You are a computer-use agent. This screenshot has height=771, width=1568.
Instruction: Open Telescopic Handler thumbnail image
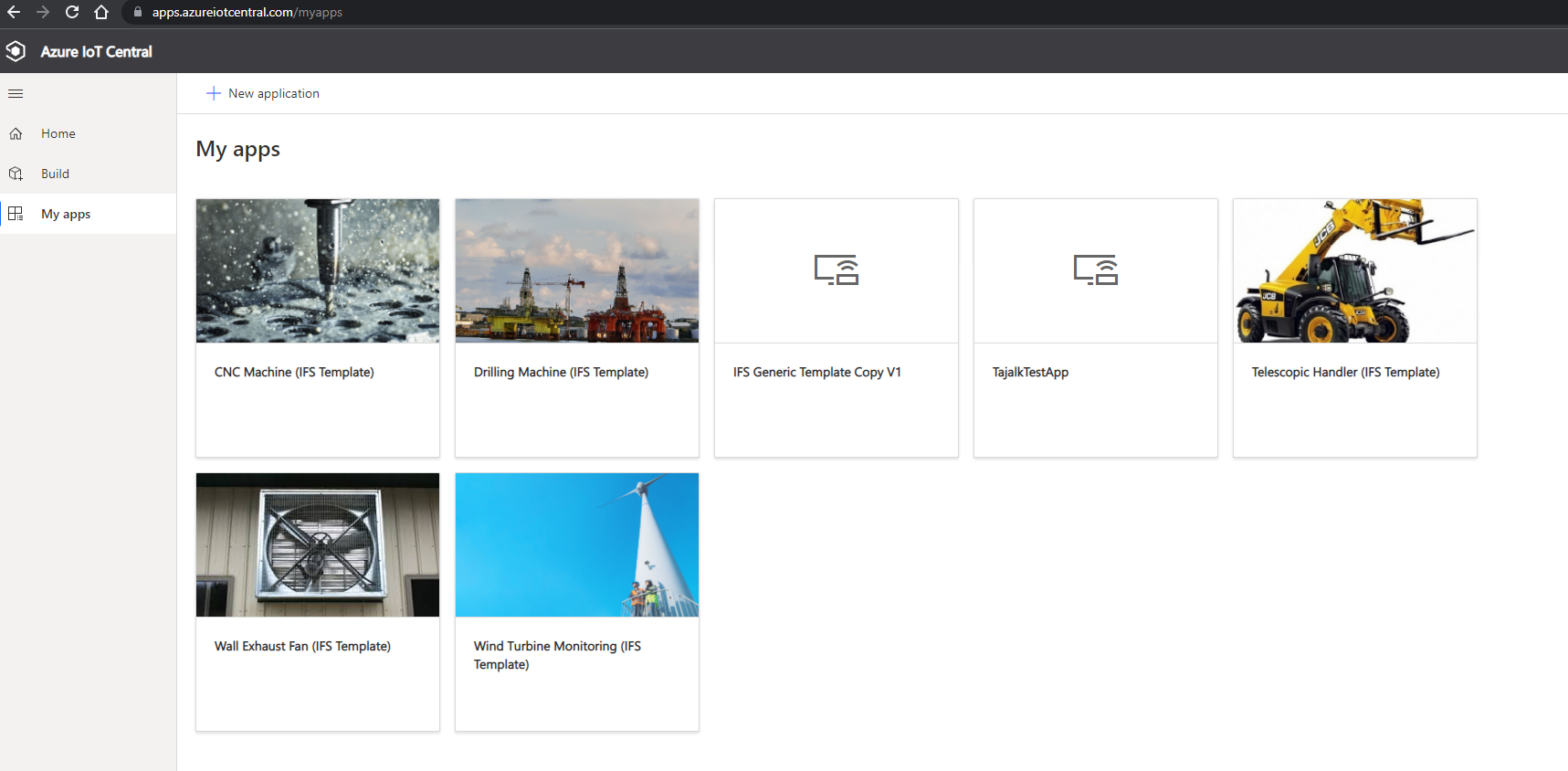pyautogui.click(x=1354, y=270)
